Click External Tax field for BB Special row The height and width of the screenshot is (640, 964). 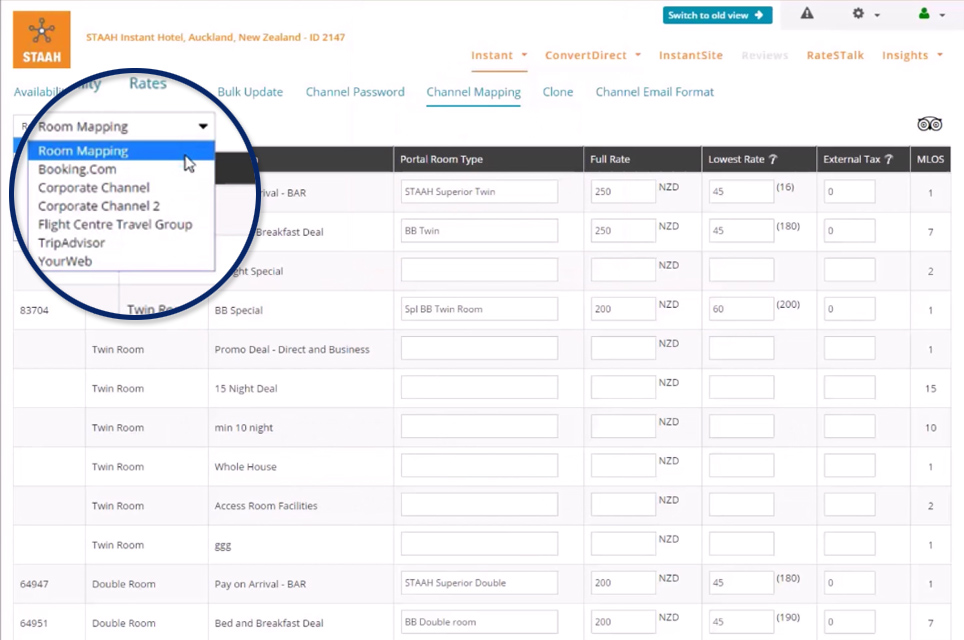click(x=850, y=309)
